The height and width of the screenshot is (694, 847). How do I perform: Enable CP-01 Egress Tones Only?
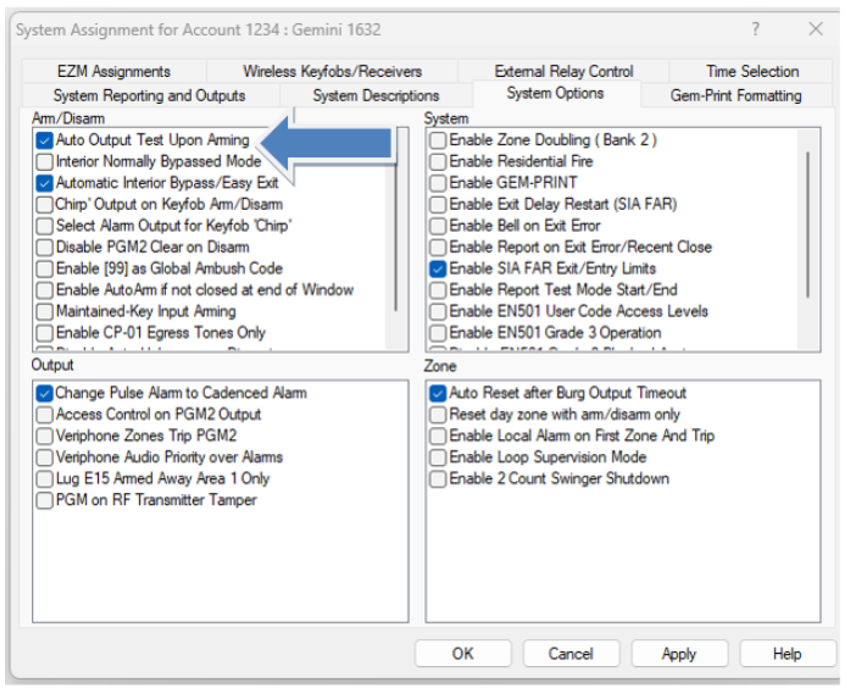44,333
